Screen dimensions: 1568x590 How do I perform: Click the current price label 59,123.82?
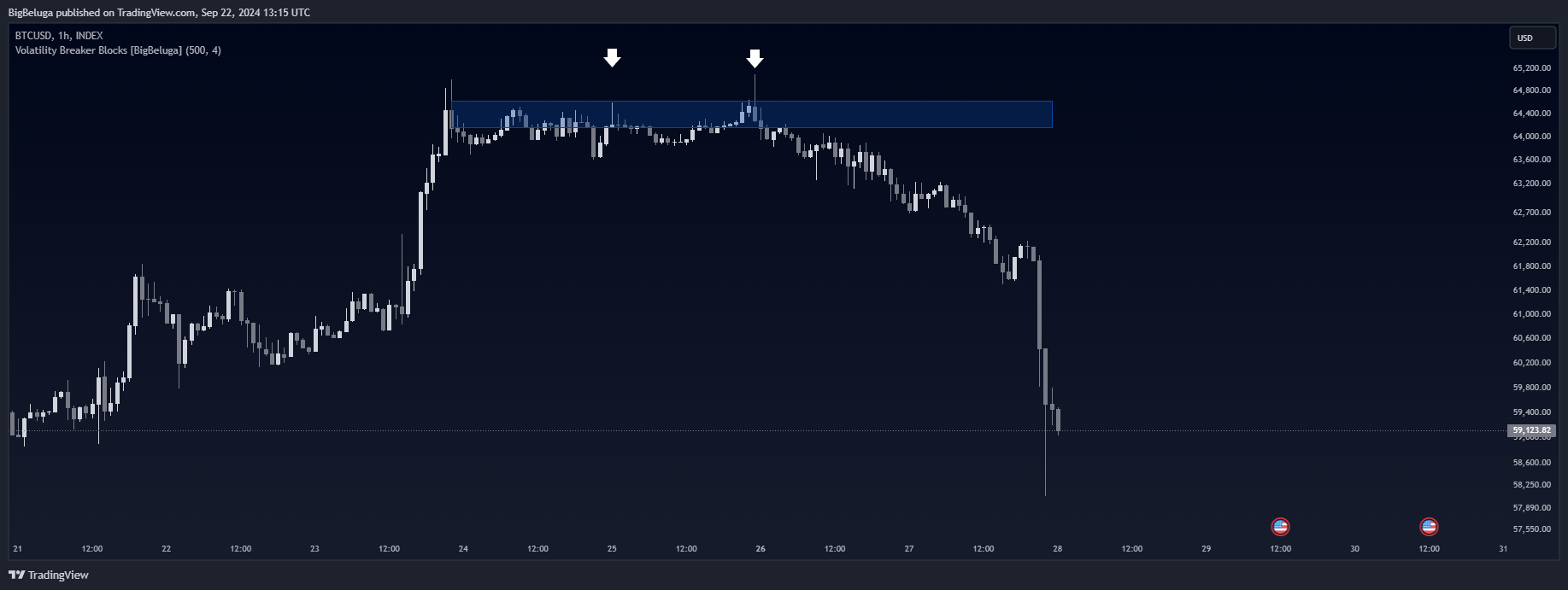[x=1531, y=430]
